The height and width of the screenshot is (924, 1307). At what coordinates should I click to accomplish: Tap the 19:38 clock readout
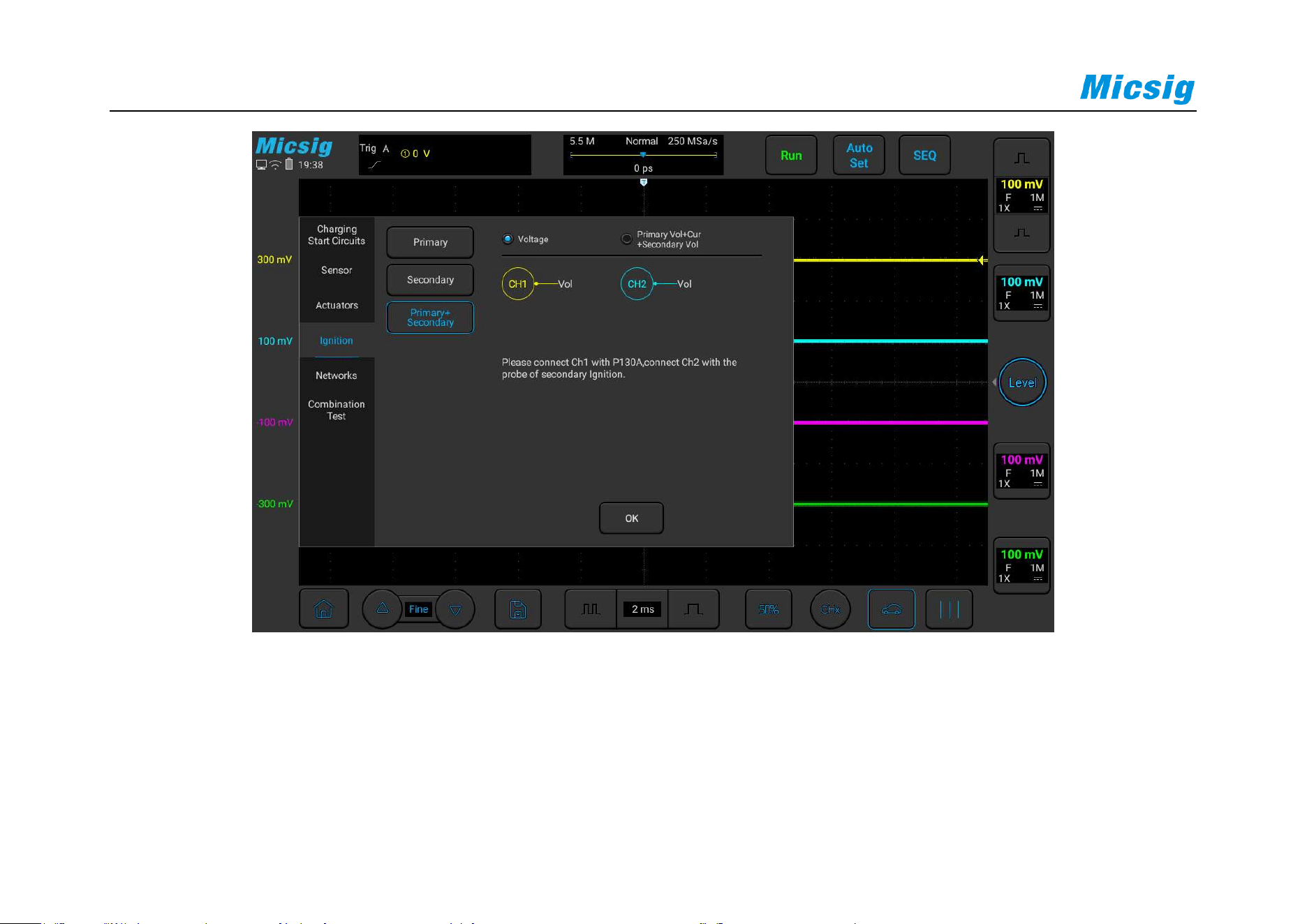(x=311, y=165)
